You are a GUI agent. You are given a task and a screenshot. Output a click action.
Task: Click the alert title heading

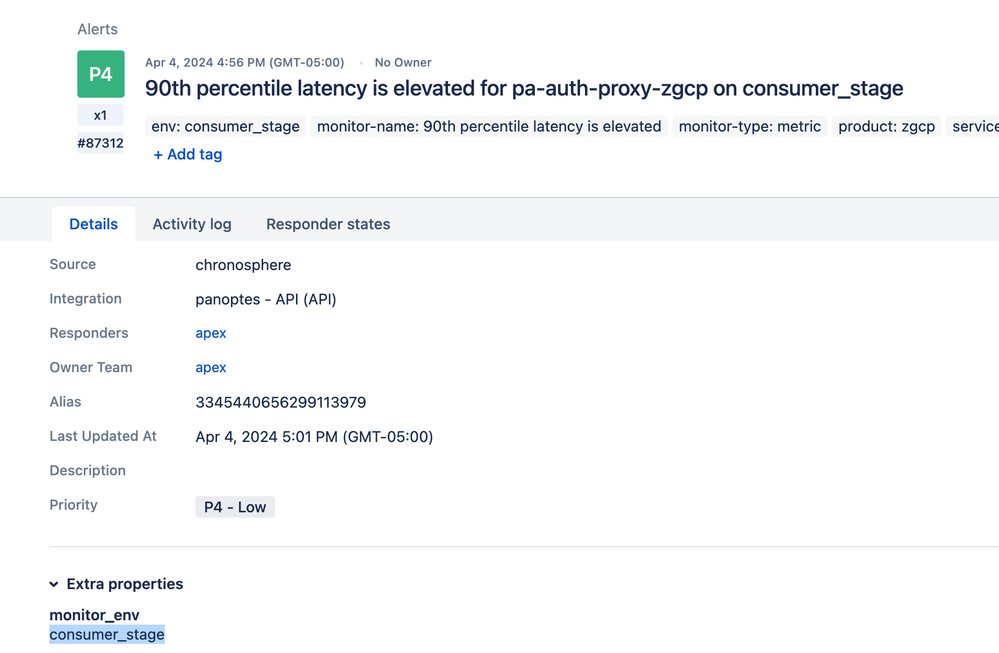pyautogui.click(x=524, y=88)
